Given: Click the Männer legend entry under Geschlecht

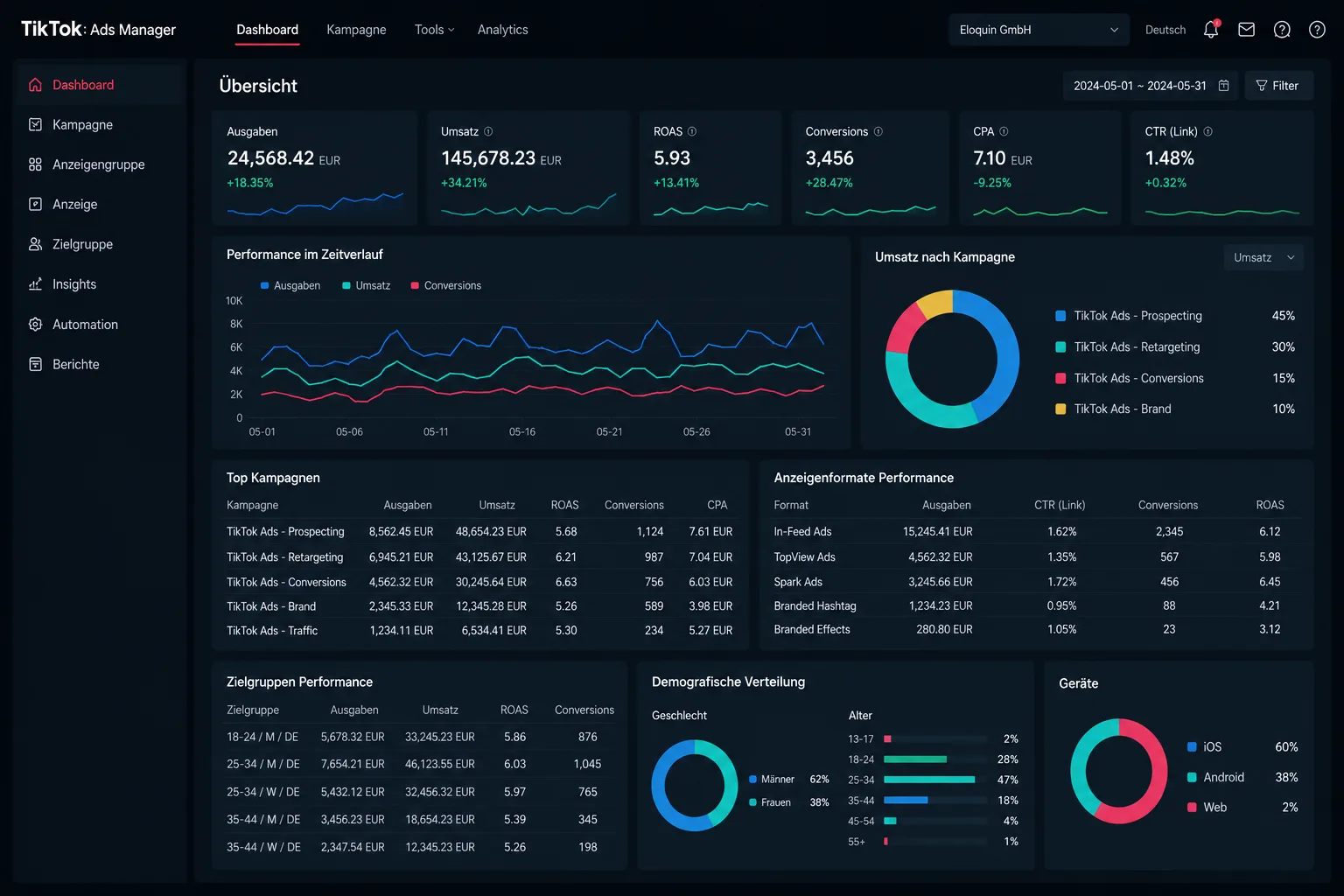Looking at the screenshot, I should click(x=789, y=780).
